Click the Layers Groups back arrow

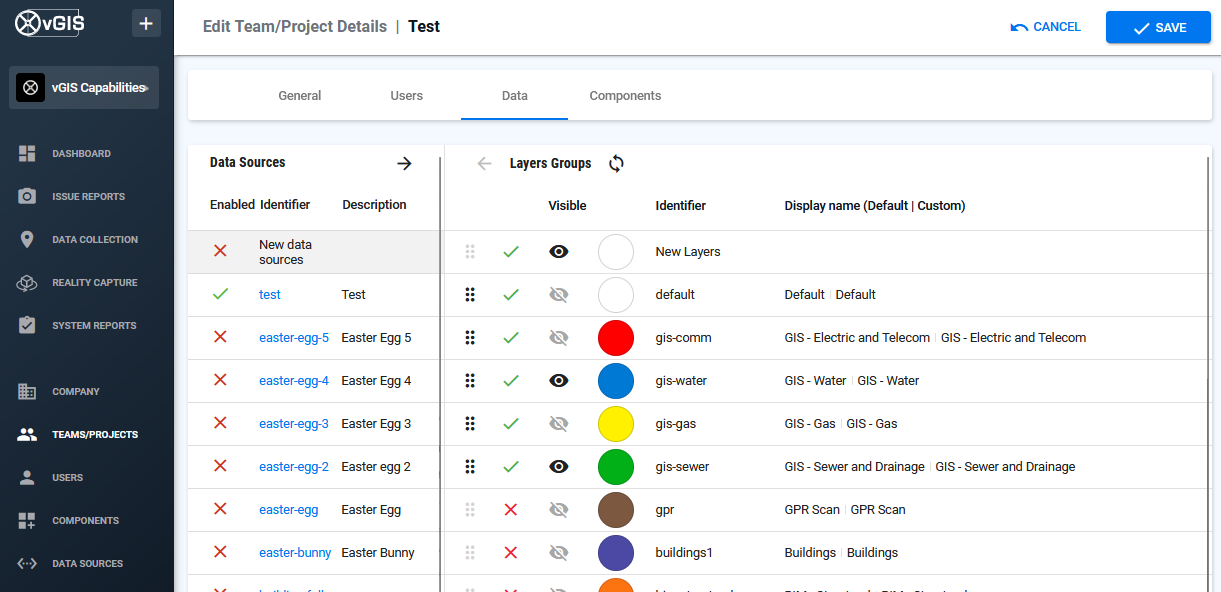485,164
